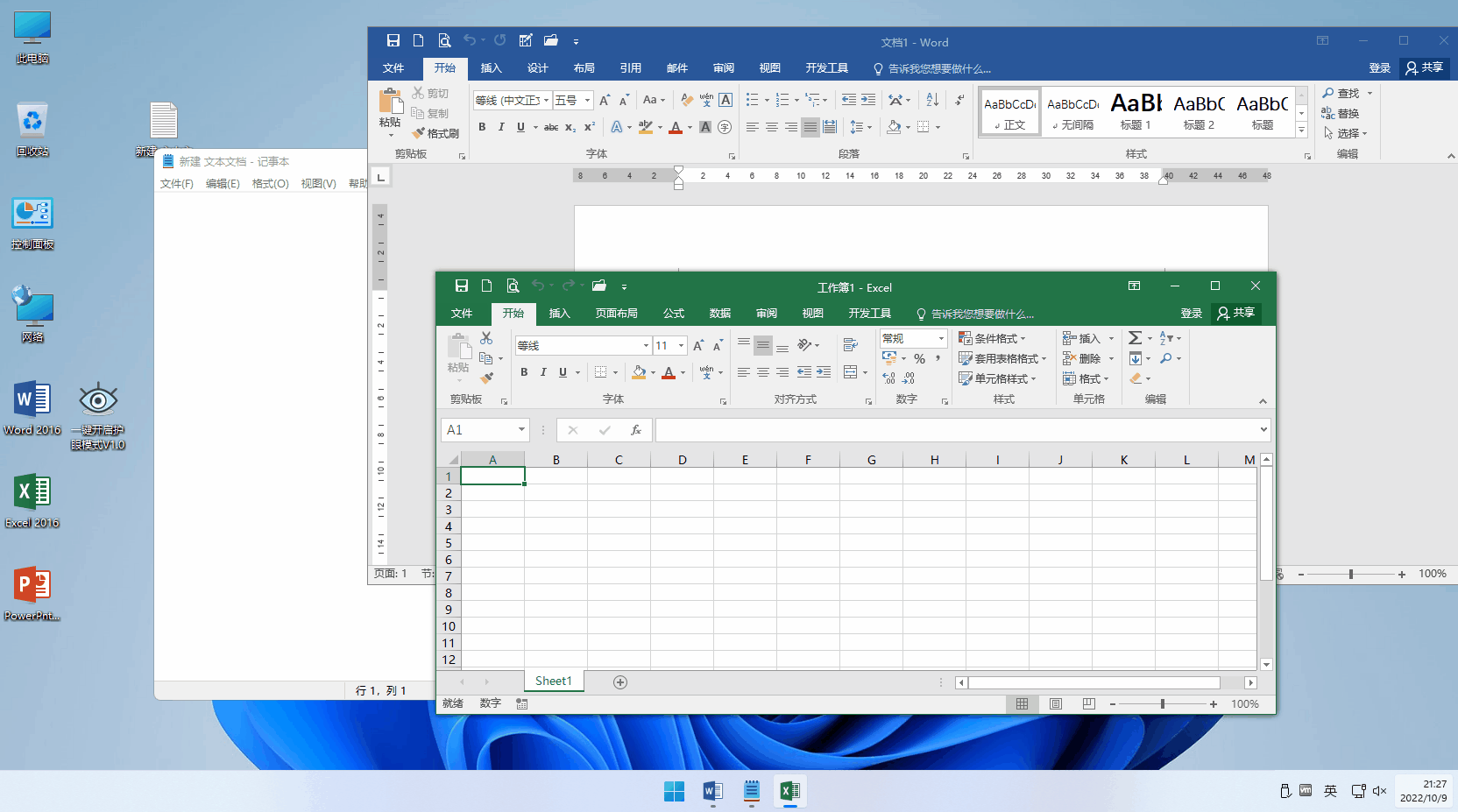This screenshot has height=812, width=1458.
Task: Expand the Excel Name Box dropdown
Action: click(x=521, y=430)
